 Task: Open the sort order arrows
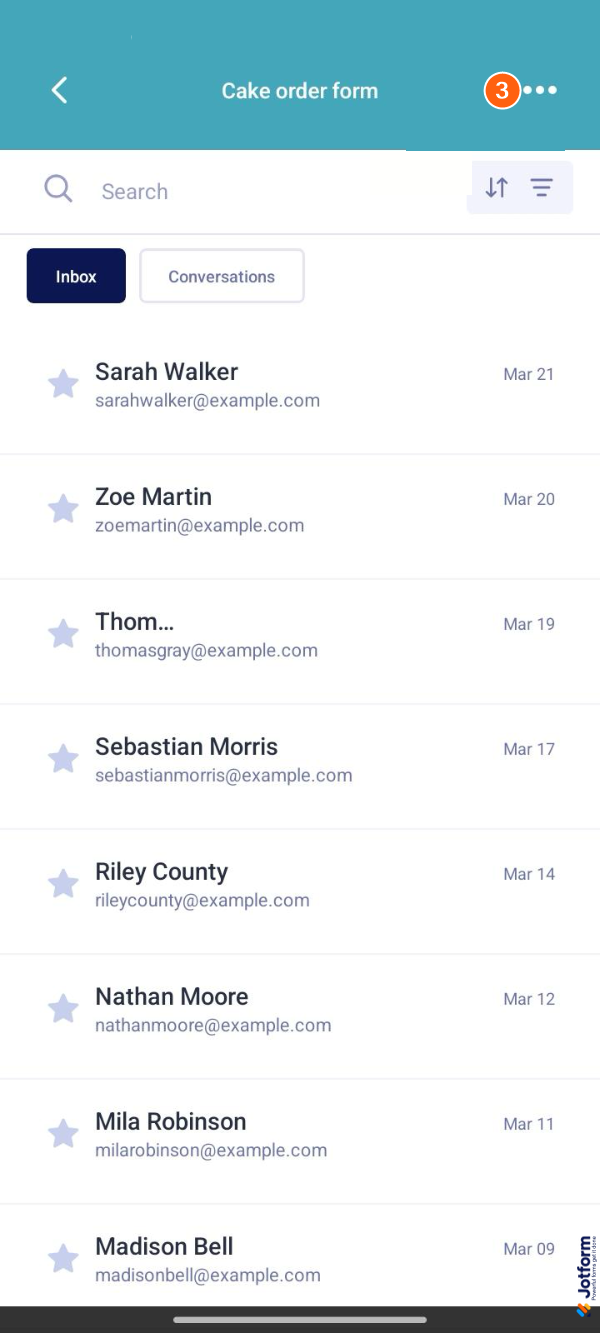496,187
